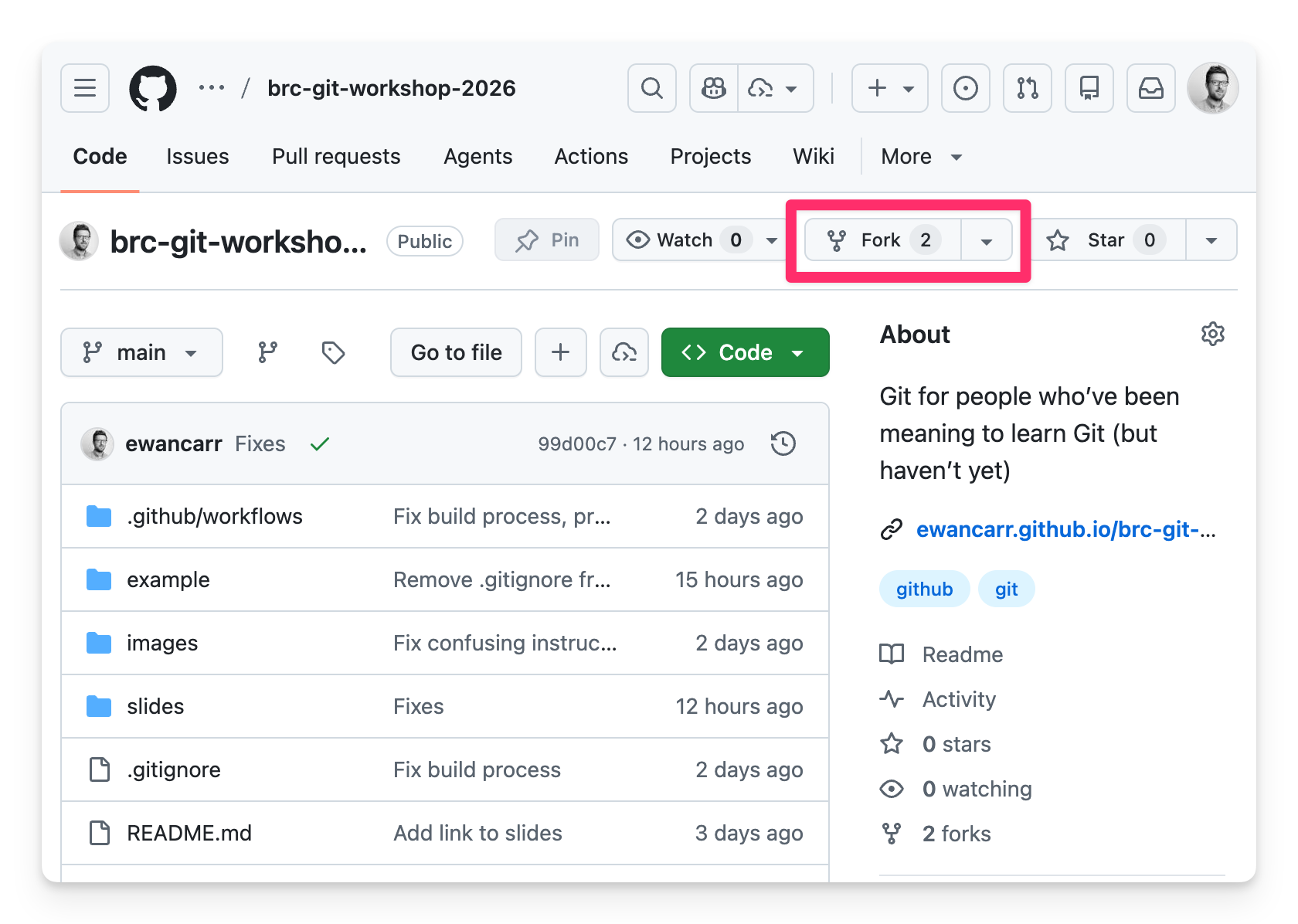
Task: Open the ewancarr.github.io website link
Action: point(1065,529)
